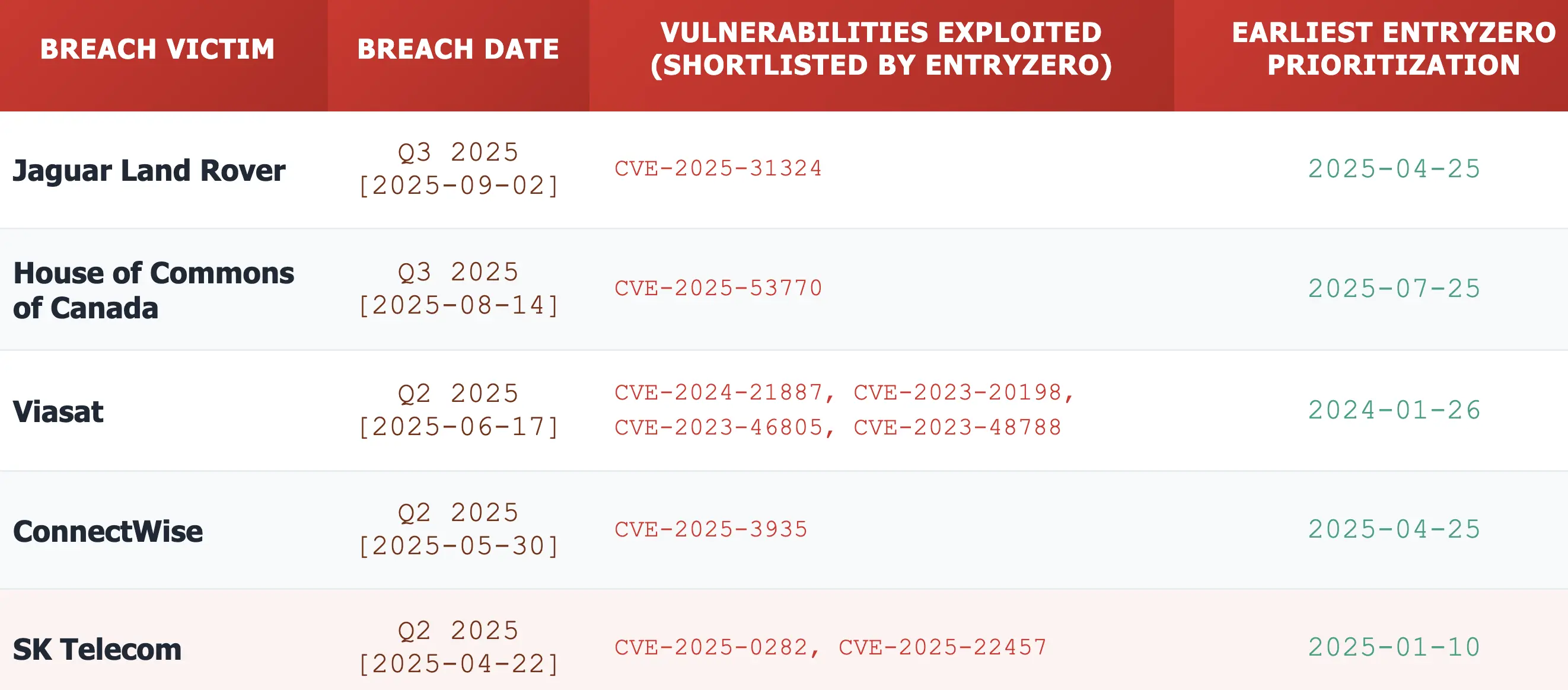Click the Vulnerabilities Exploited column header
This screenshot has height=690, width=1568.
[881, 49]
